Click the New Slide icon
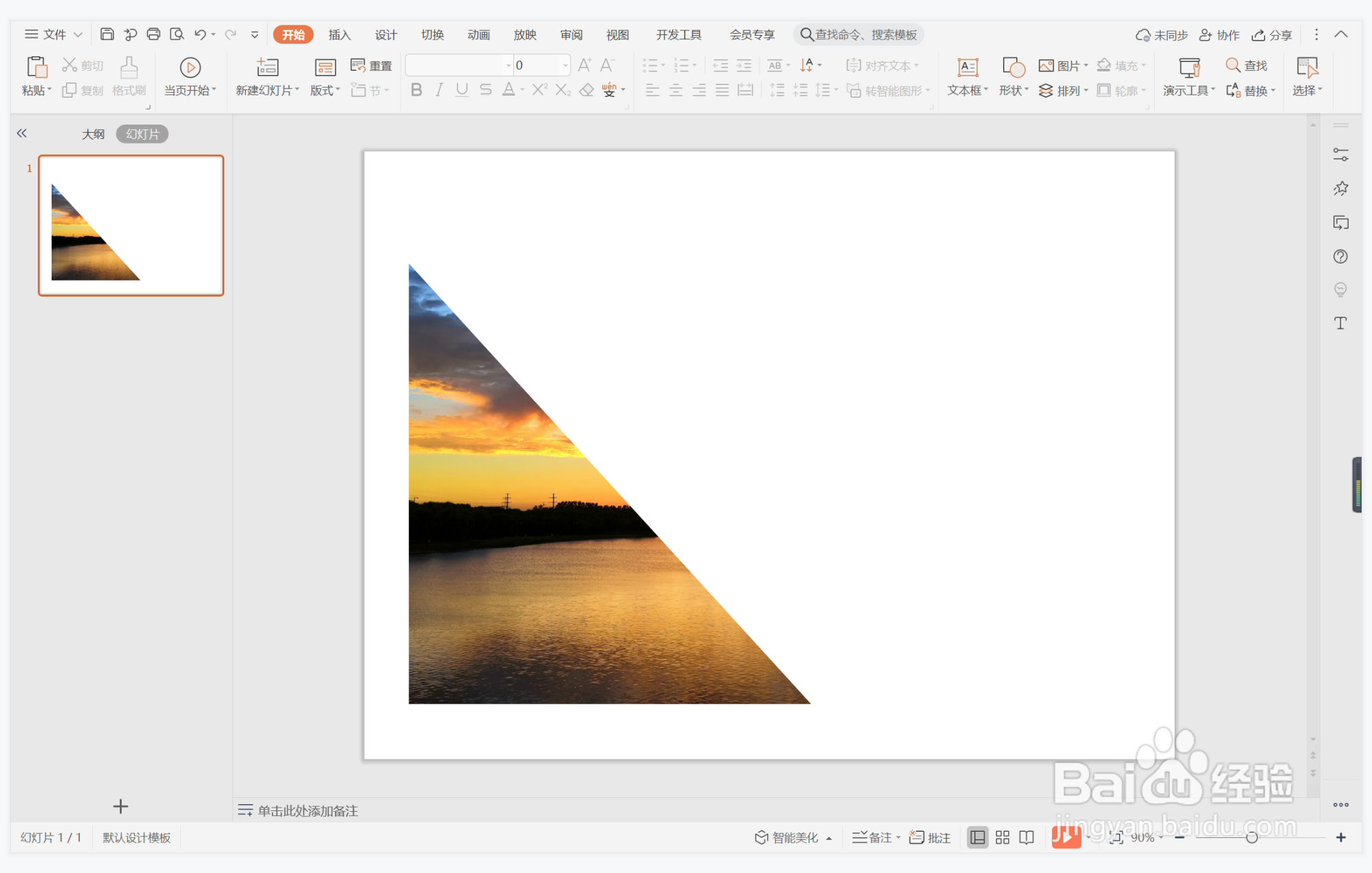Viewport: 1372px width, 873px height. pos(267,67)
